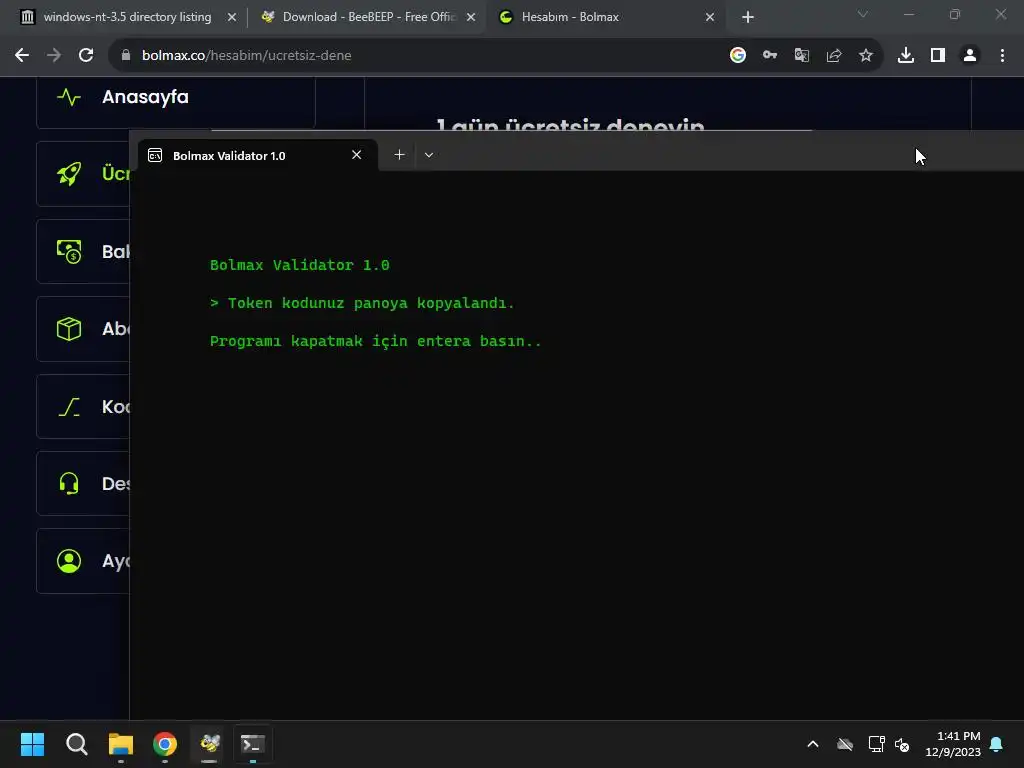The image size is (1024, 768).
Task: Click the Google icon in address bar
Action: 738,56
